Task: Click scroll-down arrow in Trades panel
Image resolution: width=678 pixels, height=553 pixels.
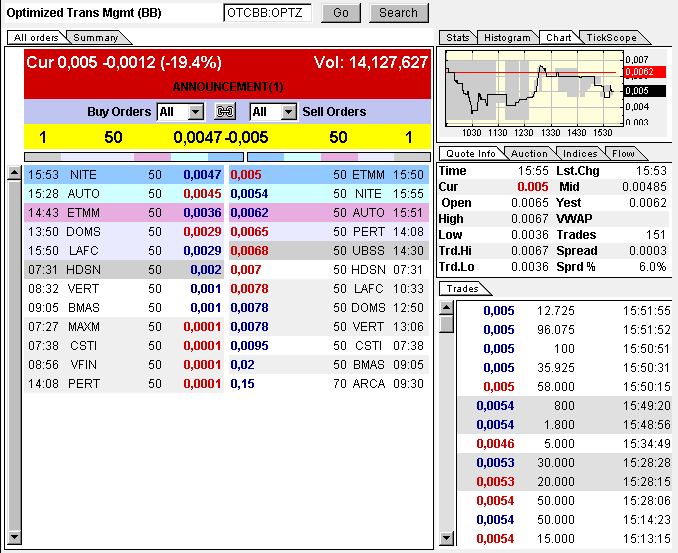Action: click(446, 539)
